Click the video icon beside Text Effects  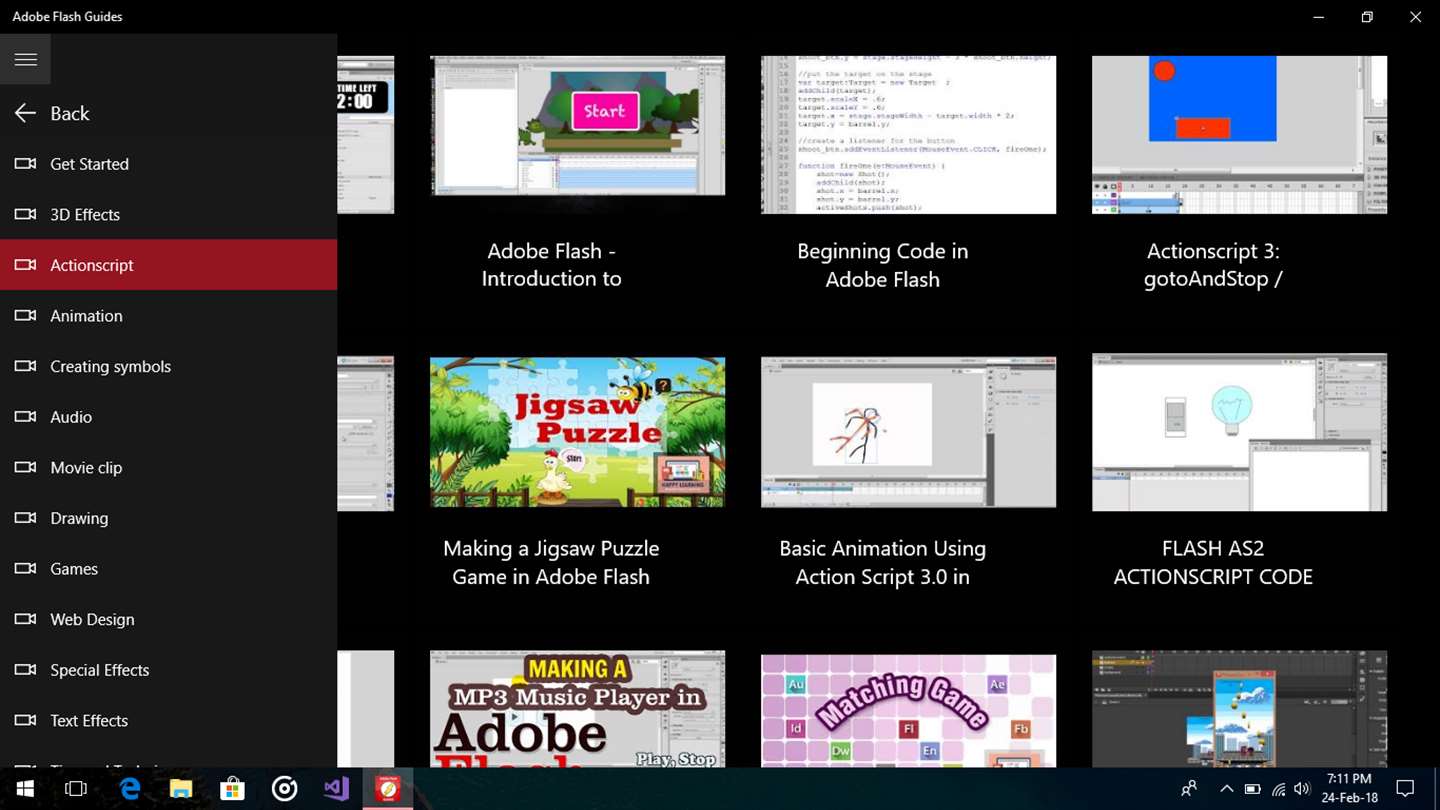click(25, 721)
